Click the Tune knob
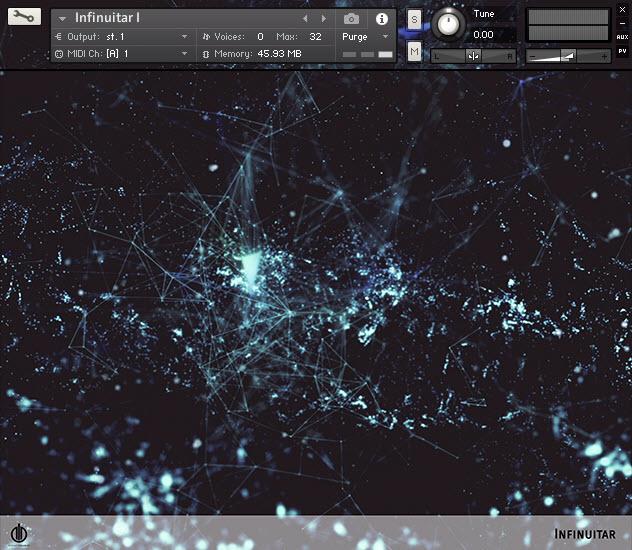The height and width of the screenshot is (550, 632). pyautogui.click(x=448, y=24)
